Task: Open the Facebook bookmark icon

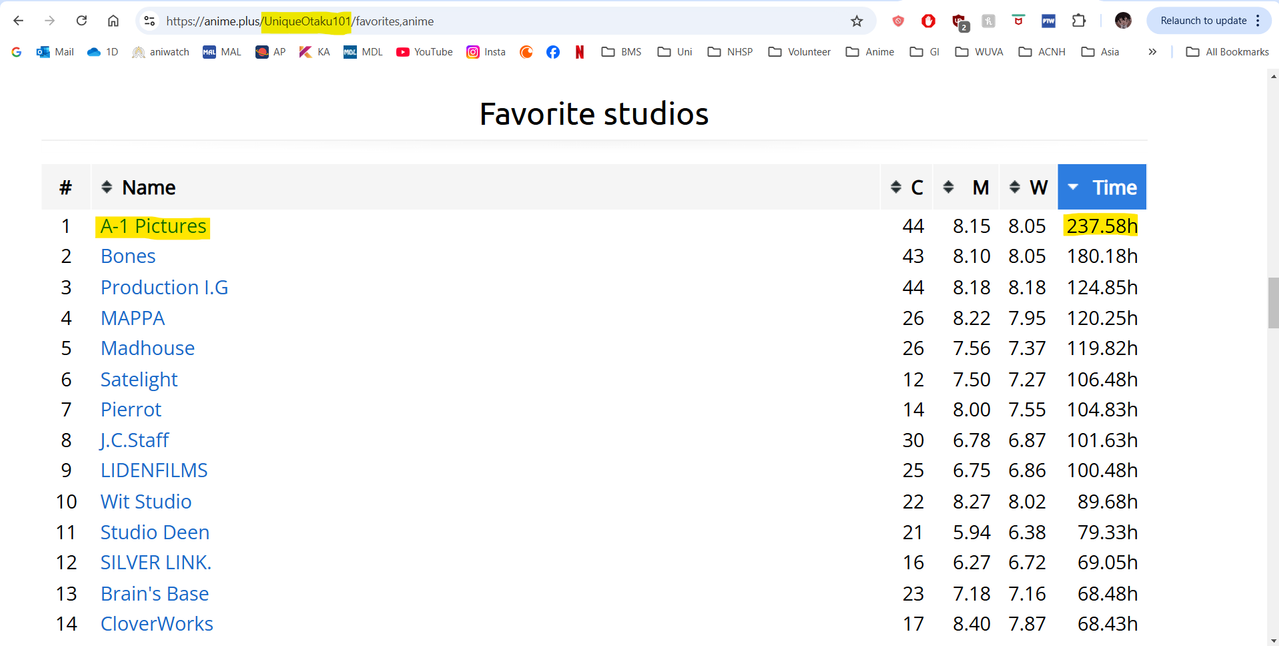Action: point(553,52)
